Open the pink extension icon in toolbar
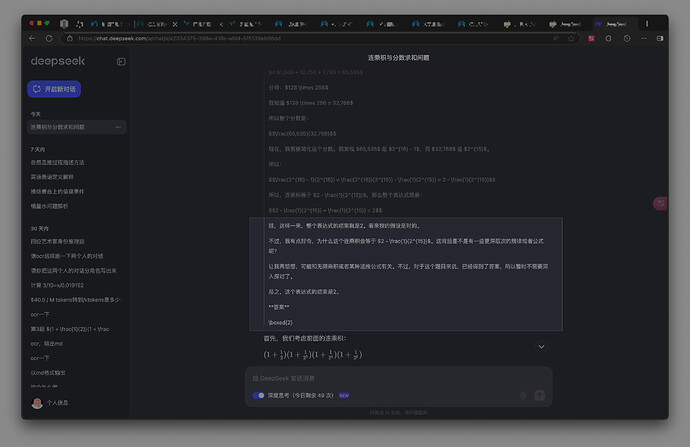 coord(591,38)
